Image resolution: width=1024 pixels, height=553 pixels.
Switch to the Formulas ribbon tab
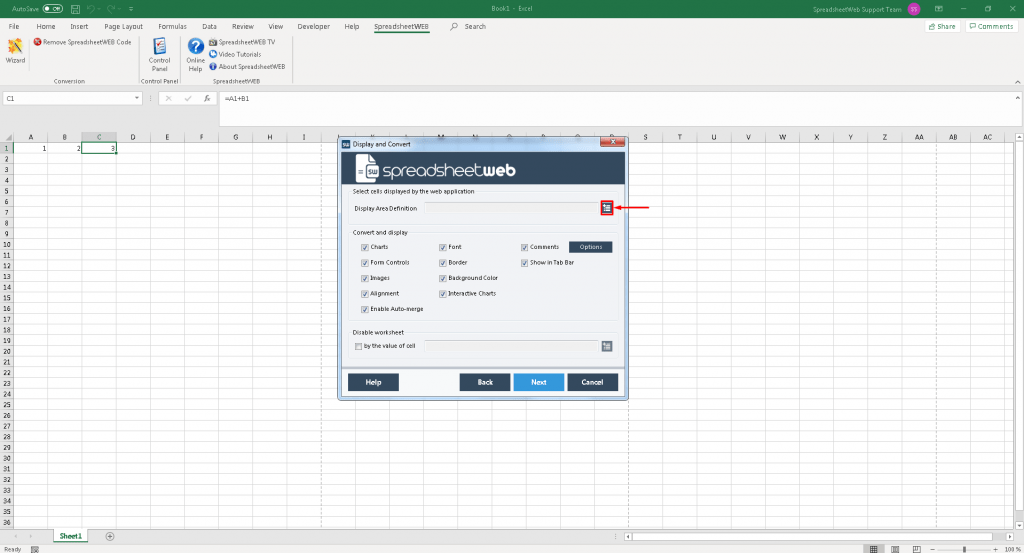click(x=172, y=27)
